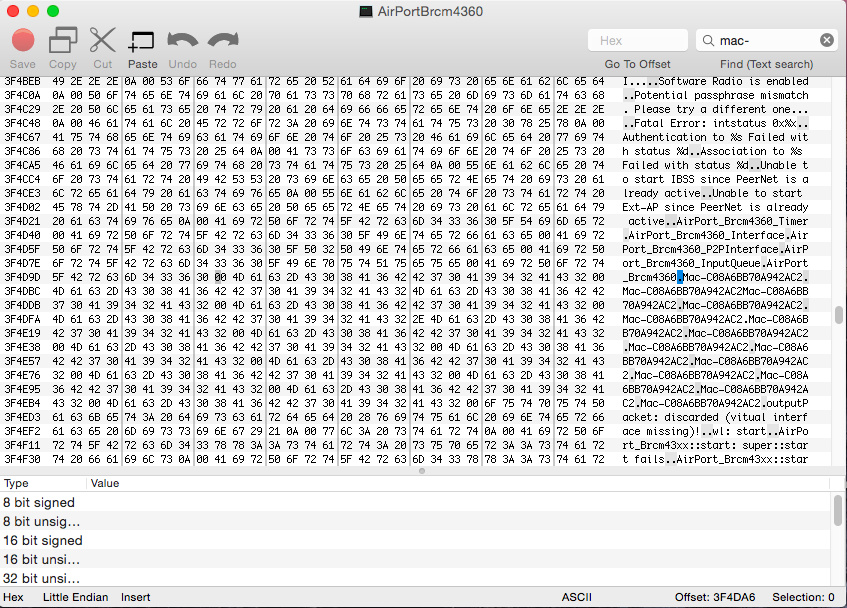
Task: Click ASCII text 'o start IBSS since PeerNet is a'
Action: pyautogui.click(x=715, y=179)
